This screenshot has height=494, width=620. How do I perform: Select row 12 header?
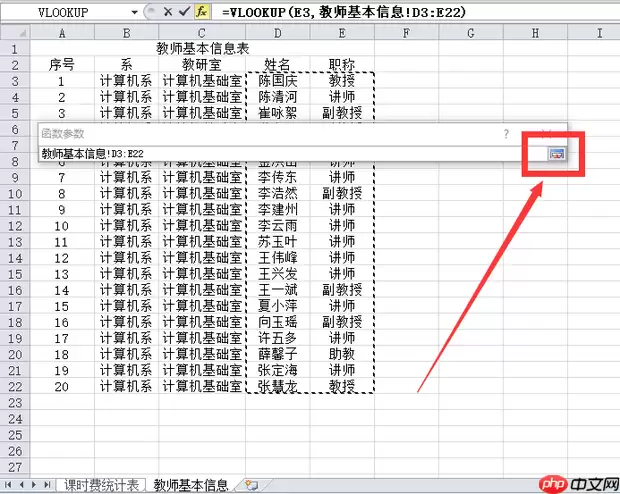coord(15,226)
